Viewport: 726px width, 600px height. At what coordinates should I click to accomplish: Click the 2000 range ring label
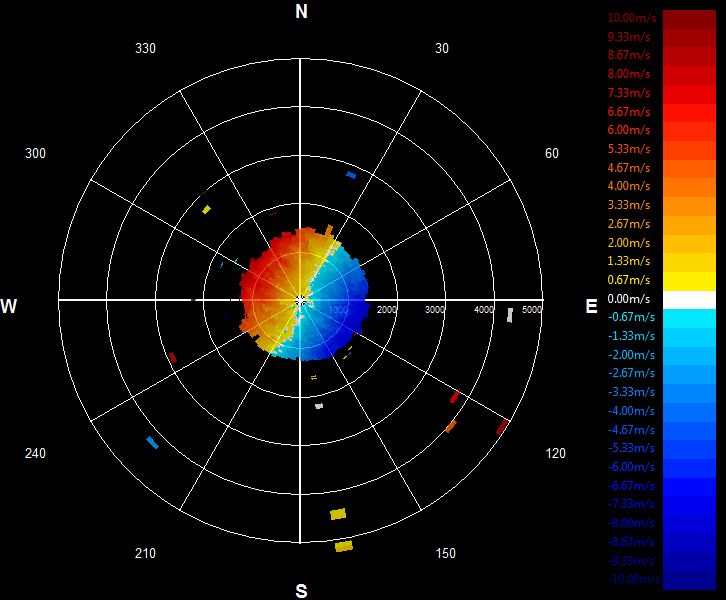click(x=387, y=310)
